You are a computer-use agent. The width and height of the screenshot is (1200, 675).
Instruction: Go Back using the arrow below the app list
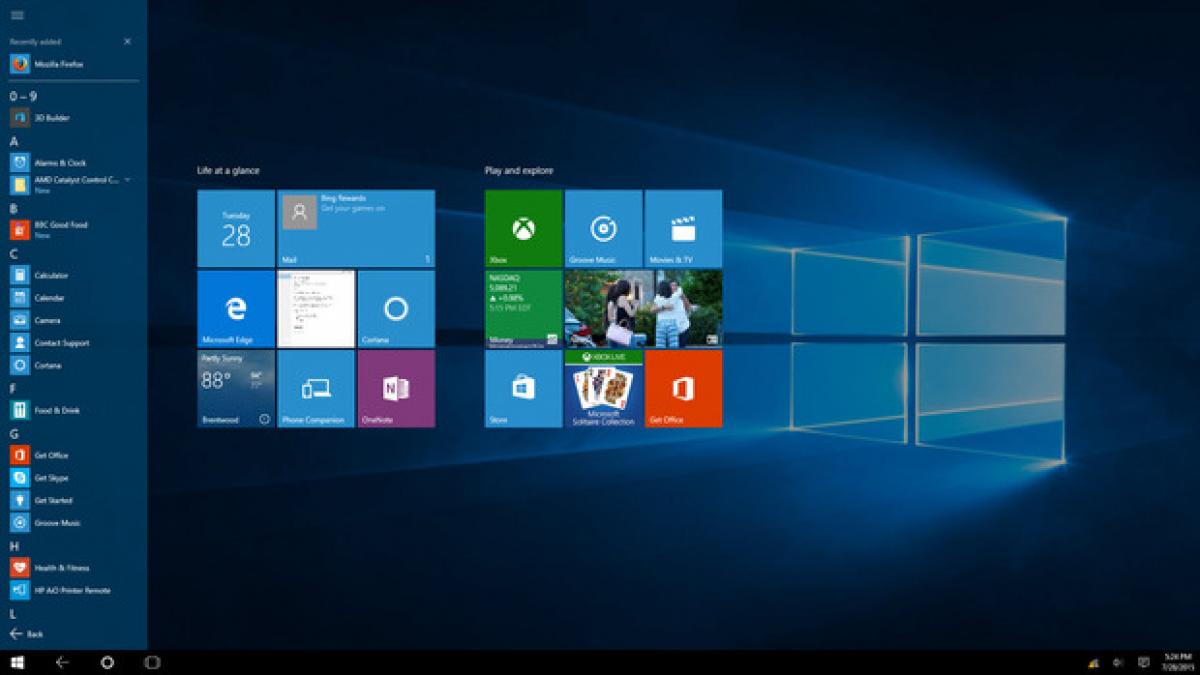click(x=25, y=633)
